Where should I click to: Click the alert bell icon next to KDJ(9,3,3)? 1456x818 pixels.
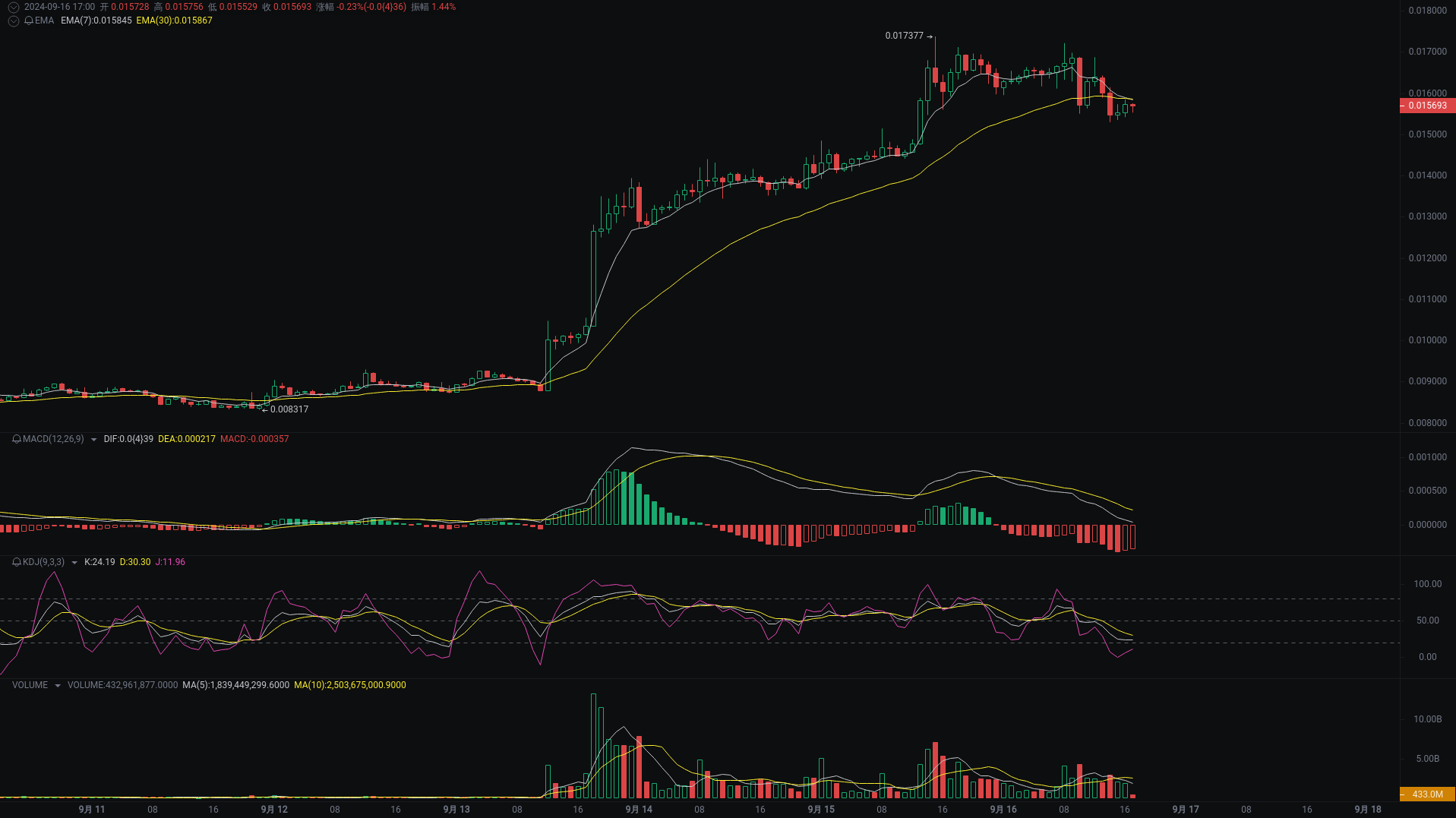(x=15, y=562)
